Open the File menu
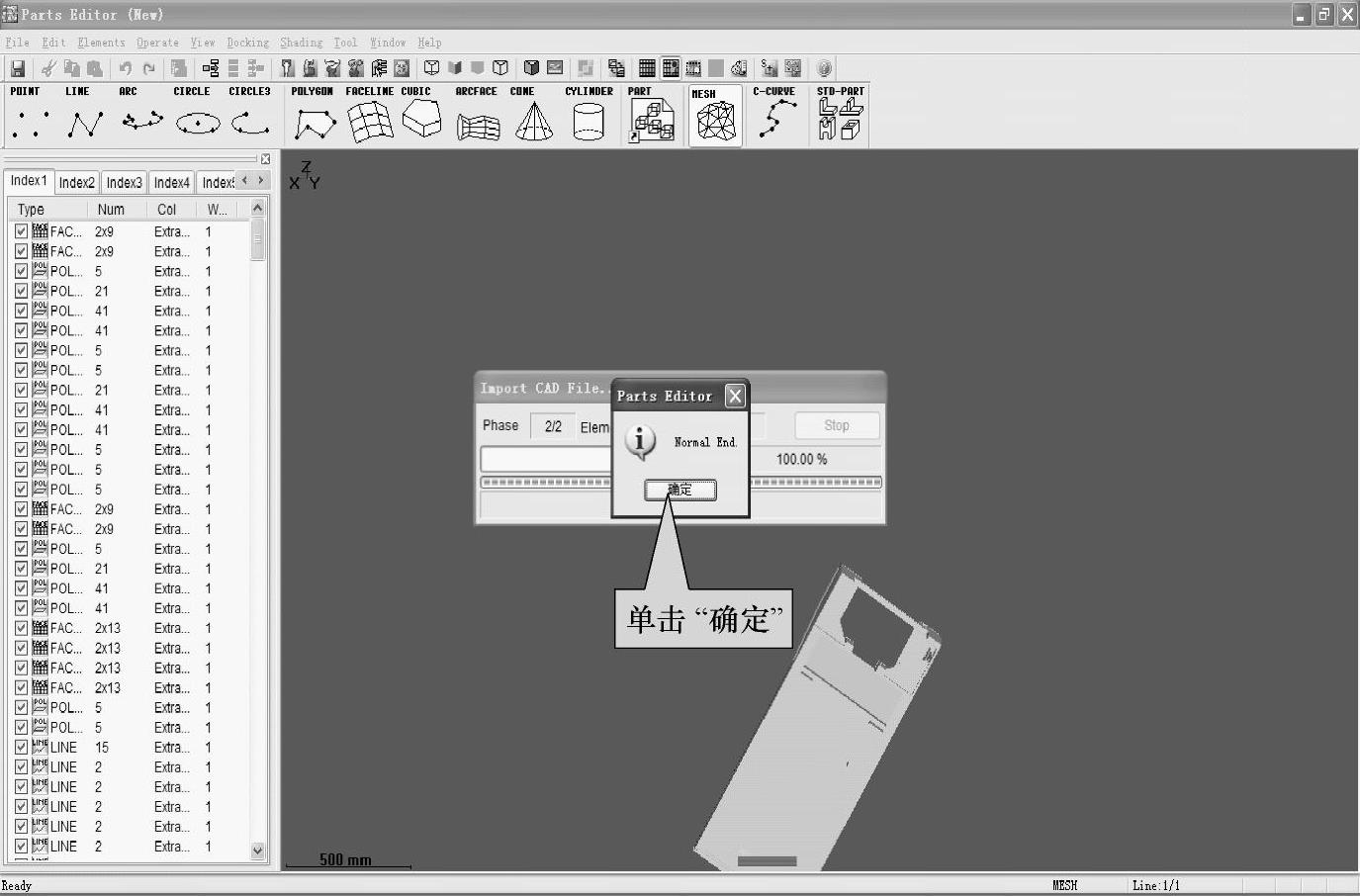1360x896 pixels. pos(17,43)
